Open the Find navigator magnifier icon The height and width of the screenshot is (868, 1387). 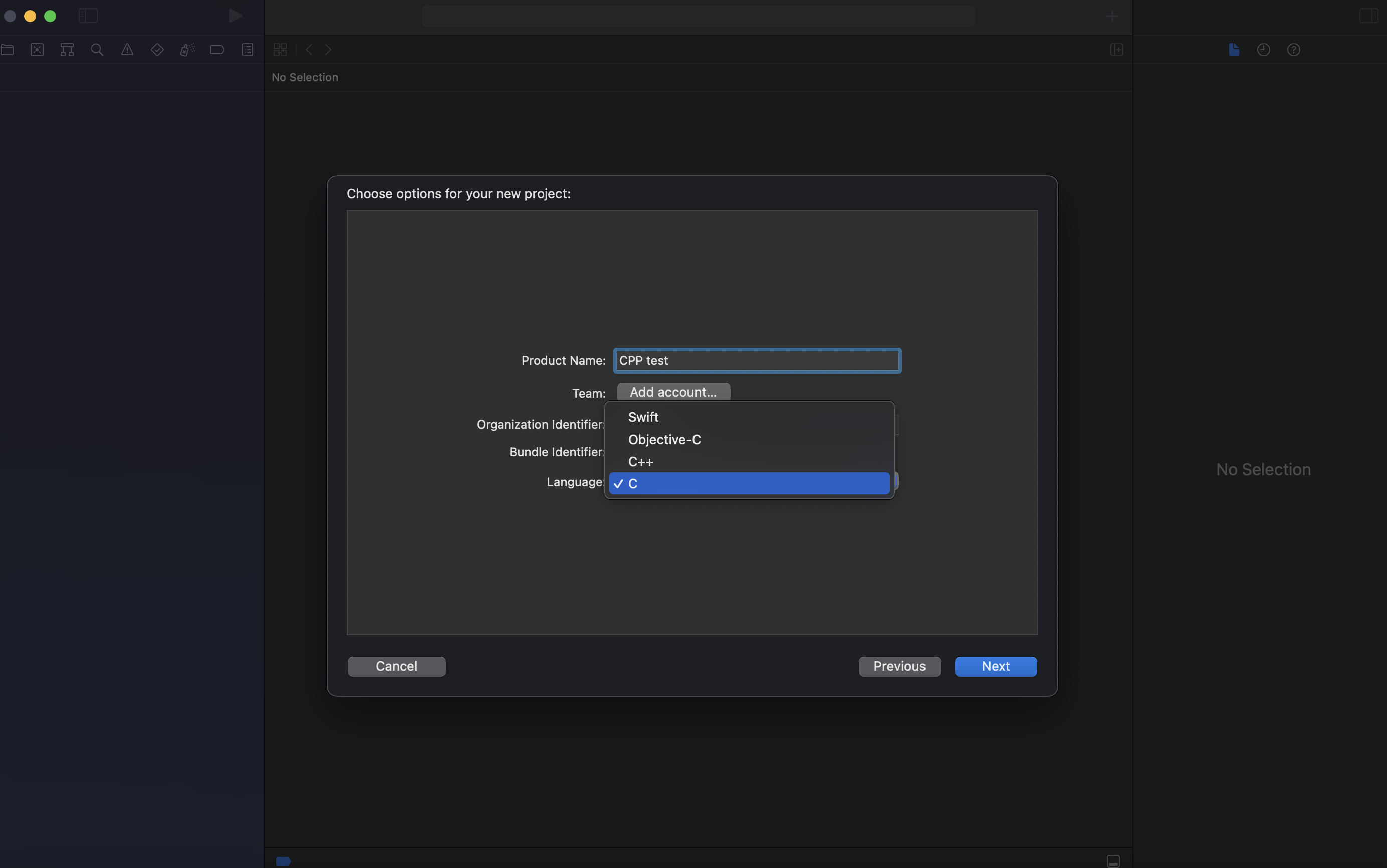(x=97, y=50)
